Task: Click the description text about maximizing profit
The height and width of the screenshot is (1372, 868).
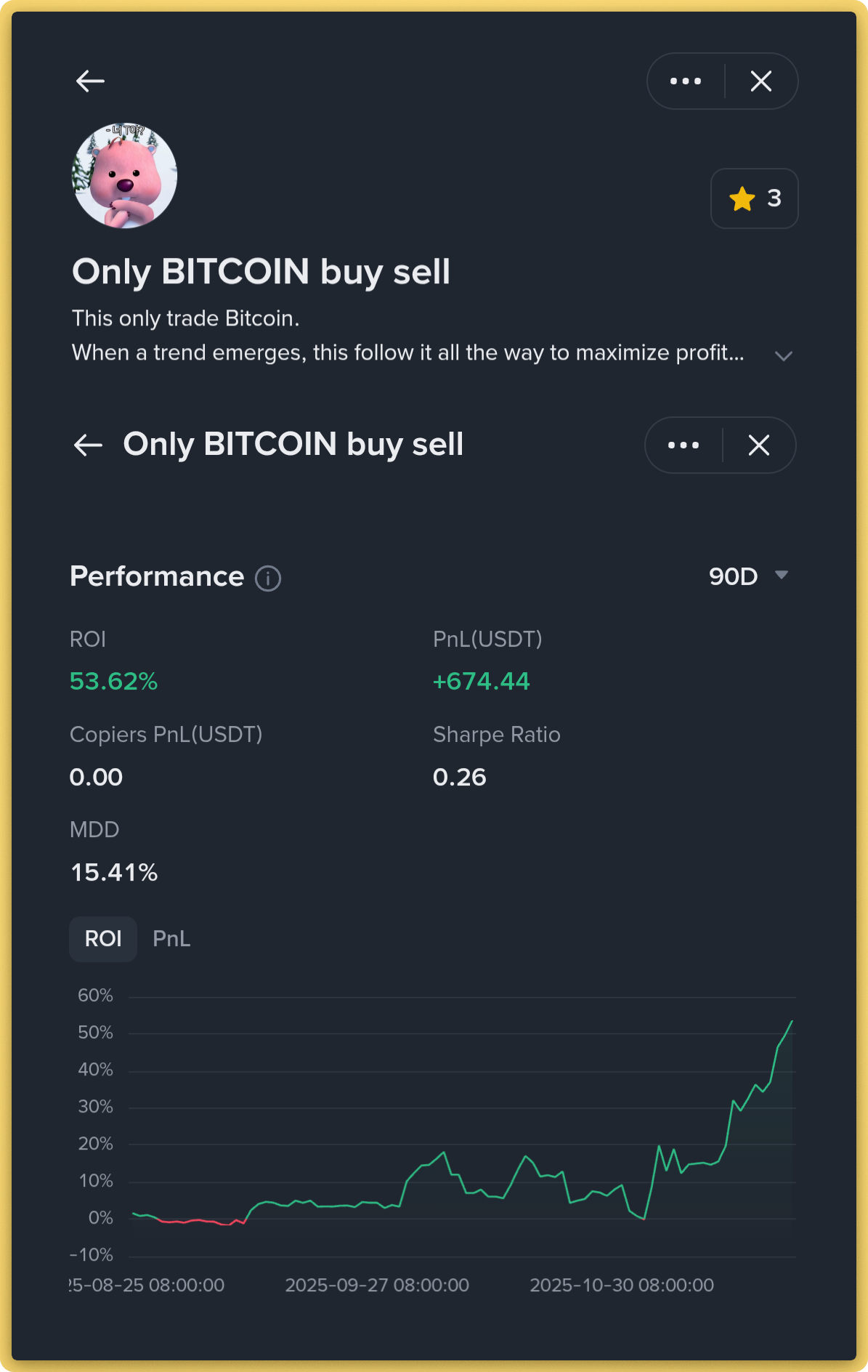Action: [407, 353]
